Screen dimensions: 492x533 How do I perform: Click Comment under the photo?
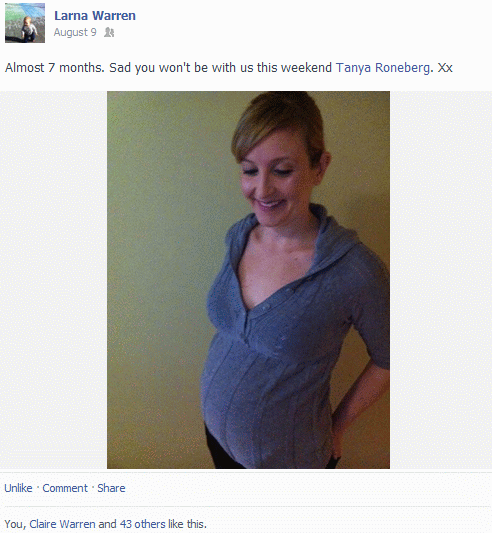(65, 488)
